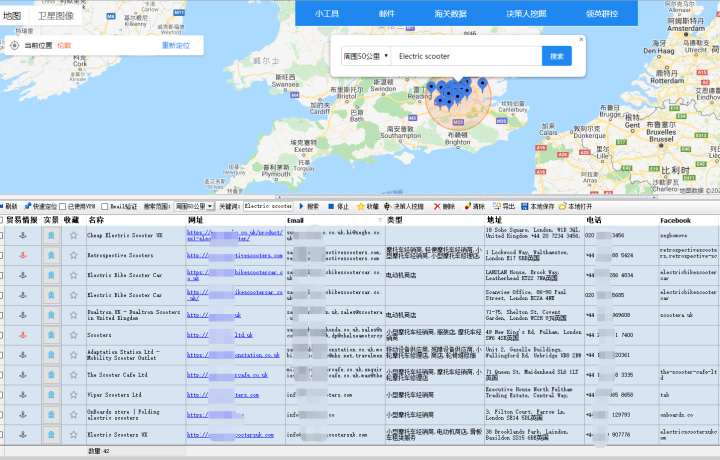Click the isolated easternmost map pin
The height and width of the screenshot is (460, 720).
482,84
